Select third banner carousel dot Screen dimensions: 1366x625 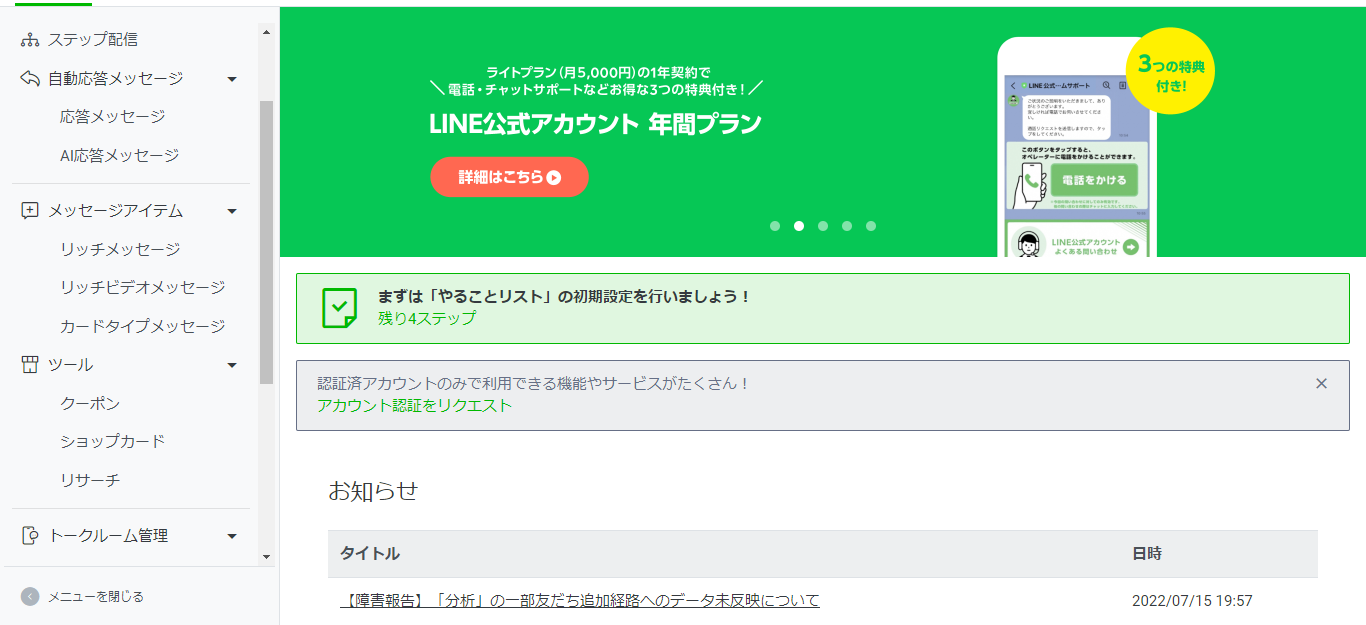pyautogui.click(x=823, y=226)
